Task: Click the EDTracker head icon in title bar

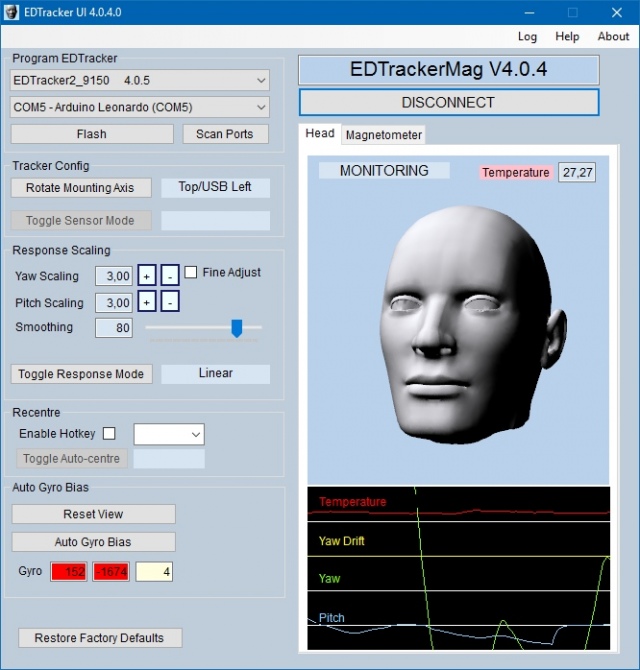Action: (x=11, y=12)
